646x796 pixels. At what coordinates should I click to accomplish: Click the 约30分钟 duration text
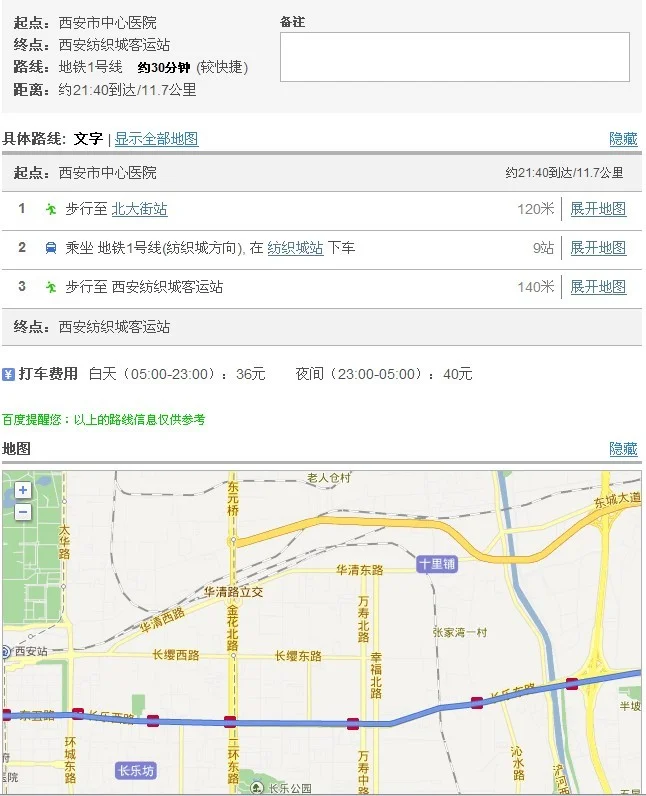(x=164, y=67)
